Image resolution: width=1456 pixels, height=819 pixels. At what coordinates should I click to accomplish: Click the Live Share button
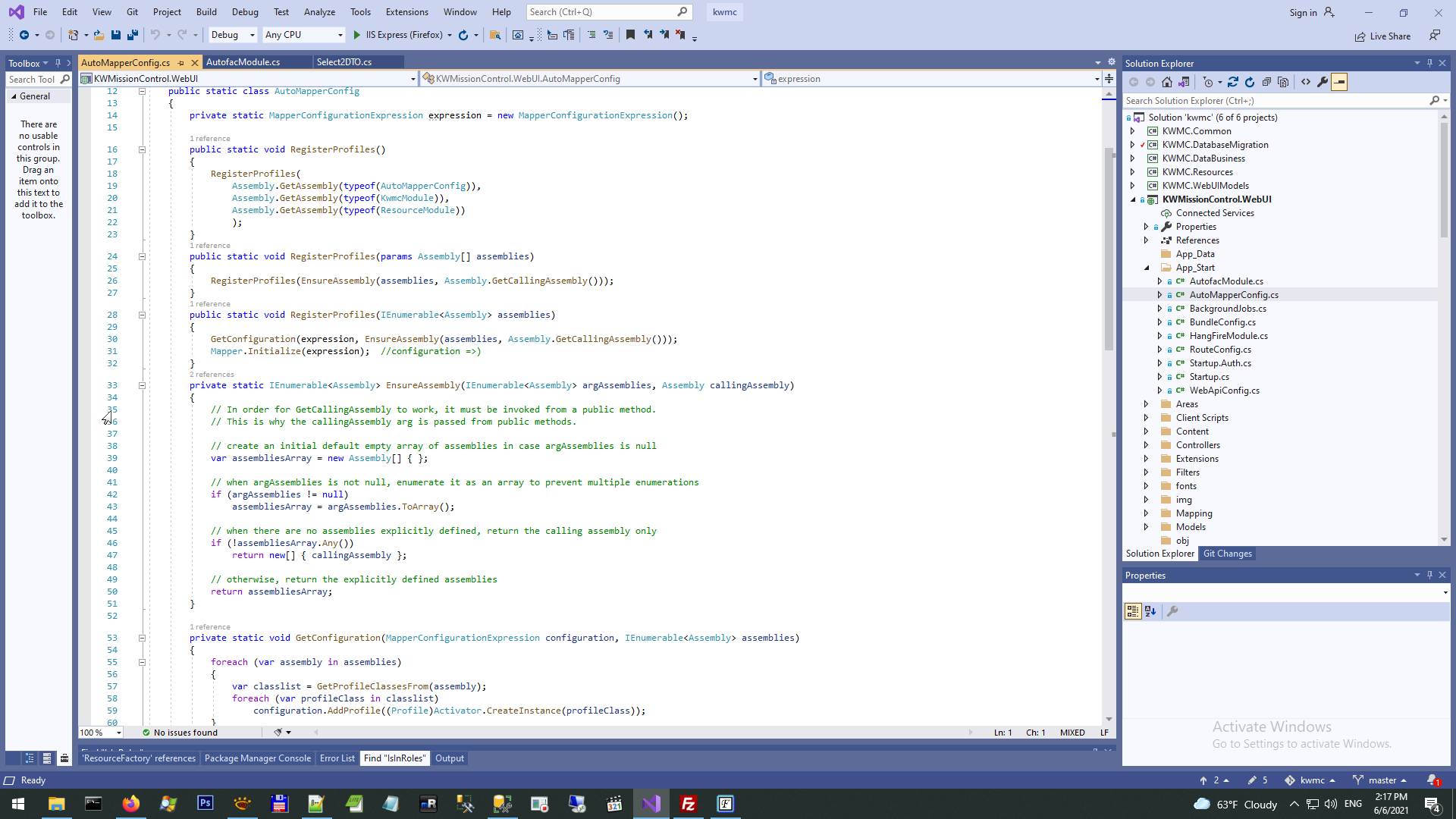(x=1383, y=36)
